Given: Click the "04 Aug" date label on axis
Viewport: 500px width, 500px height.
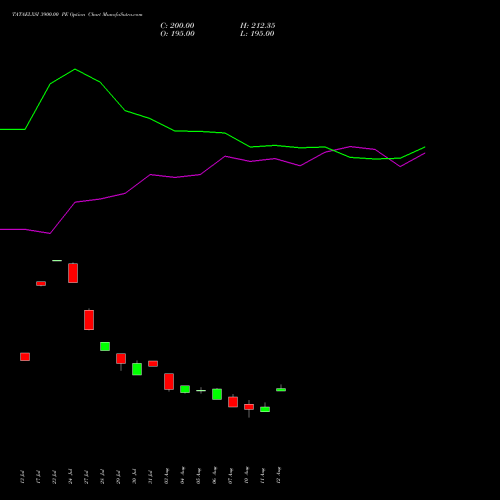Looking at the screenshot, I should [182, 476].
